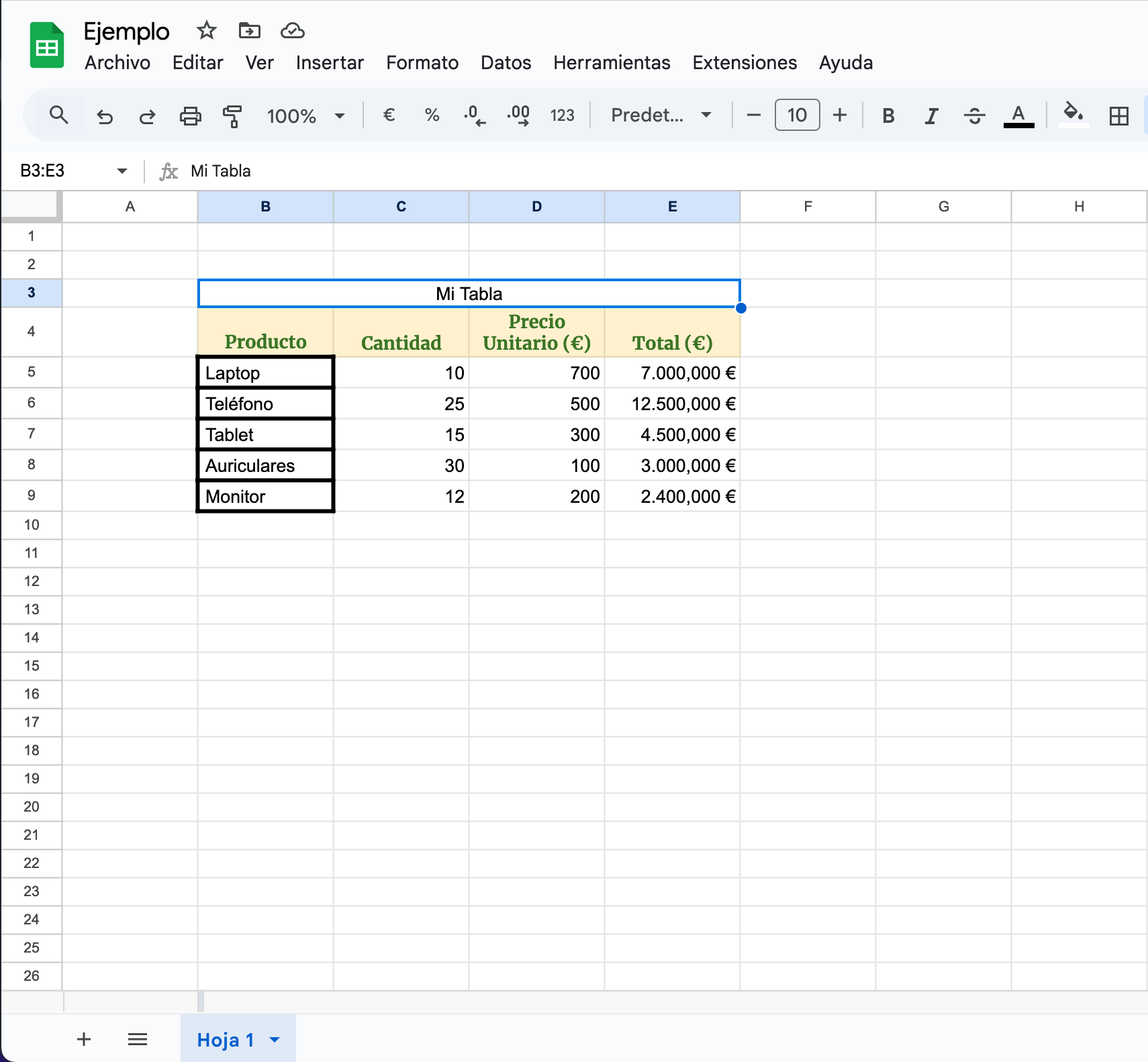Format selection as currency with euro button
1148x1062 pixels.
[389, 115]
